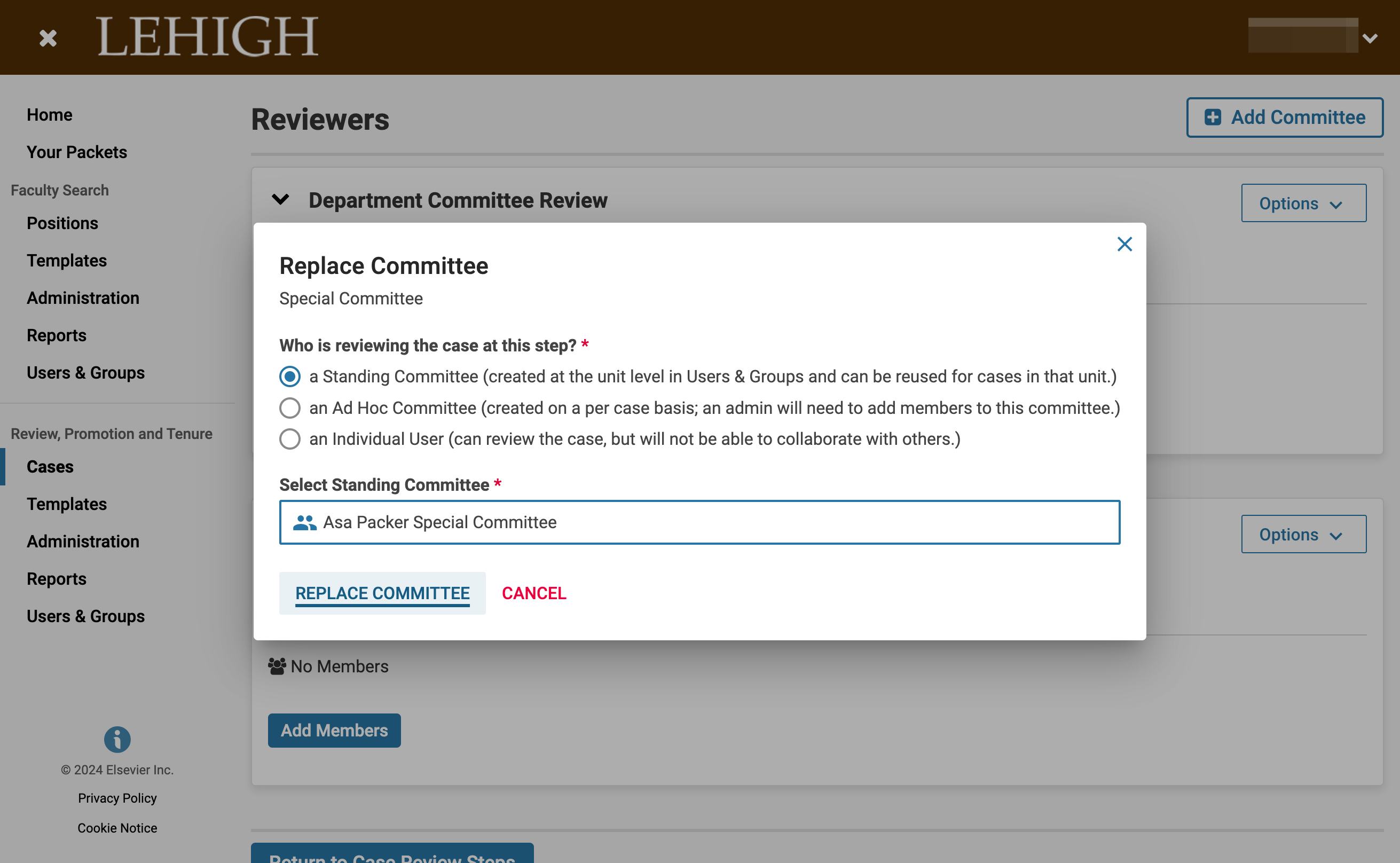Open Reports under Faculty Search

tap(57, 335)
